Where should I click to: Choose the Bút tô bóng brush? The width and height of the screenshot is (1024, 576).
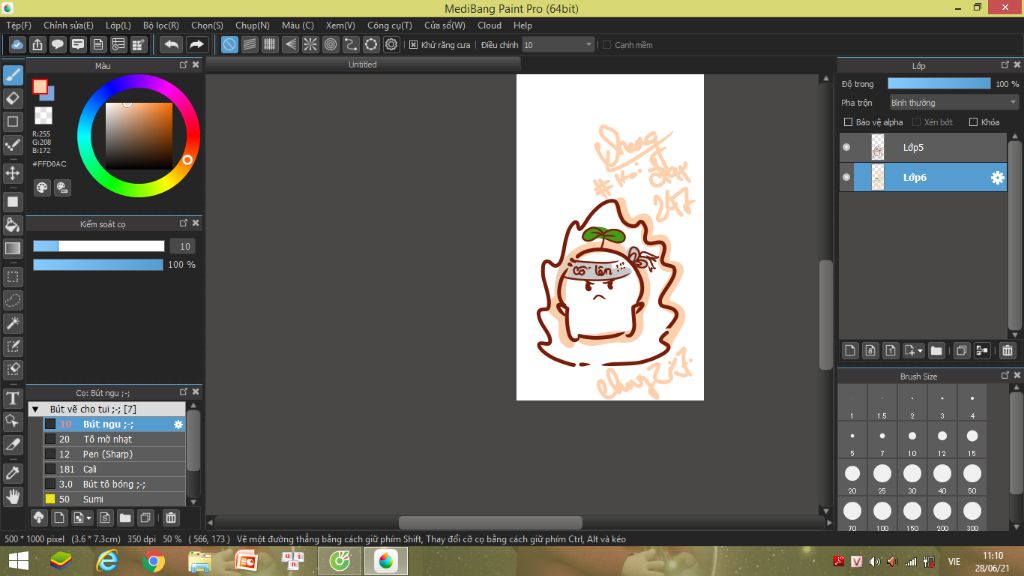point(114,485)
